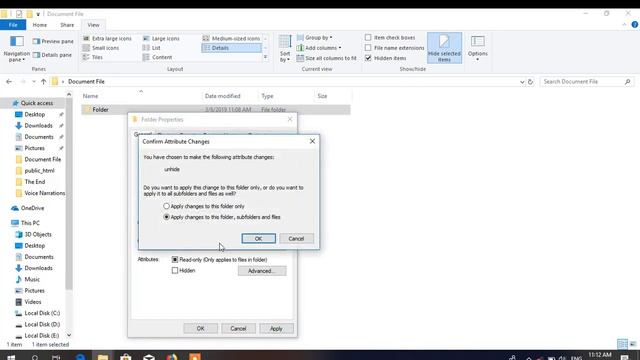Click OK in Folder Properties window
Screen dimensions: 640x360
(x=200, y=329)
